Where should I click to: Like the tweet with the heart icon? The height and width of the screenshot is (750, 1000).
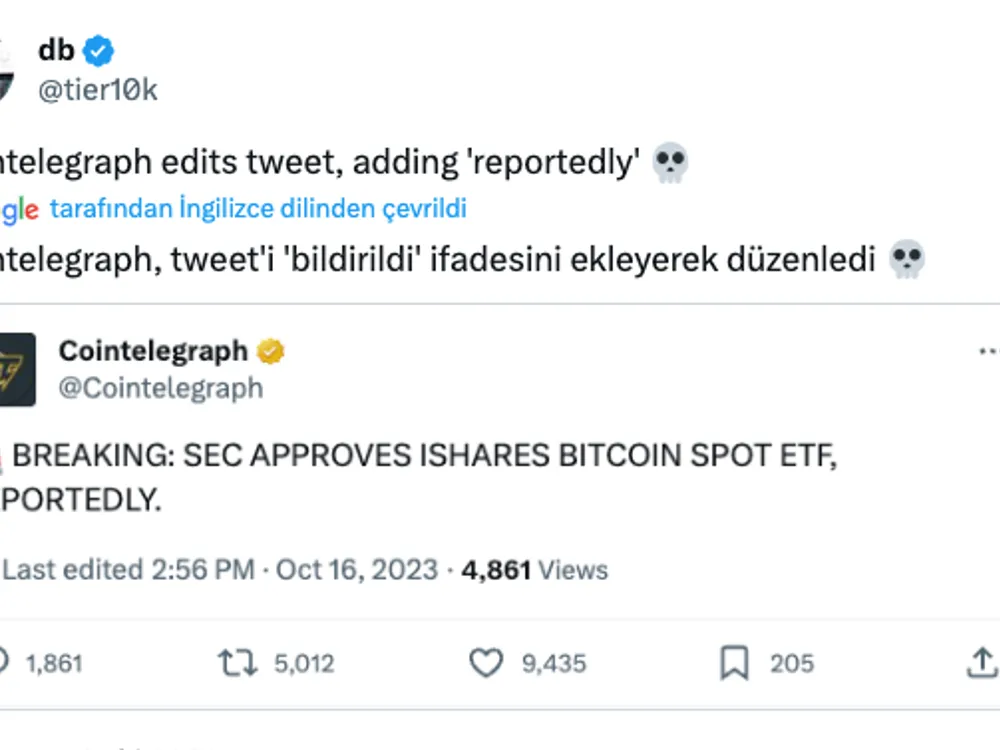point(486,662)
